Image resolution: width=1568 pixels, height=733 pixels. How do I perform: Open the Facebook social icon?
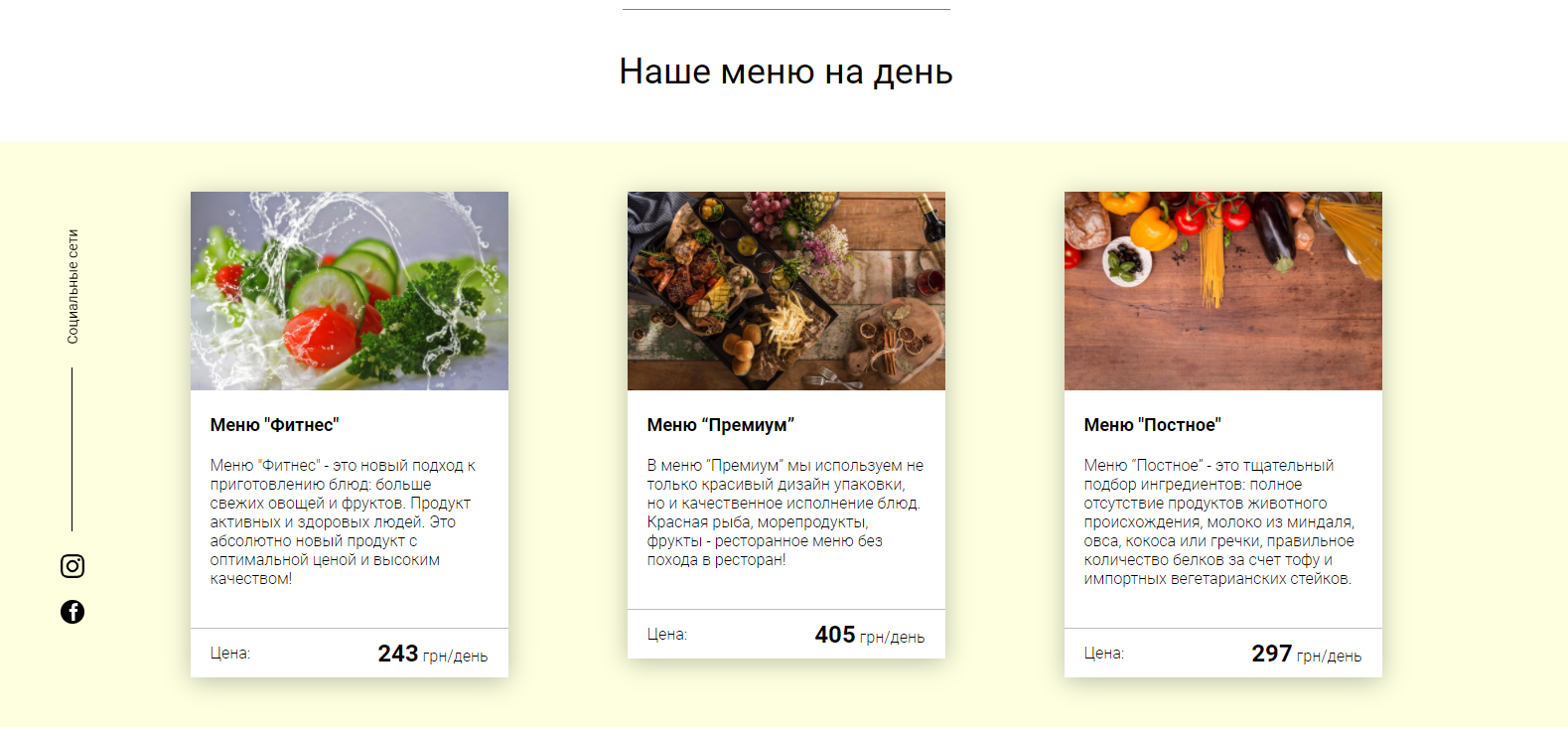tap(72, 612)
